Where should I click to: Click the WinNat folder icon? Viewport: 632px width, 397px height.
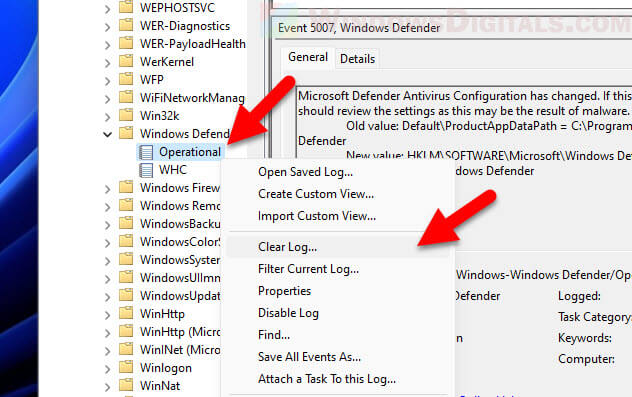126,385
